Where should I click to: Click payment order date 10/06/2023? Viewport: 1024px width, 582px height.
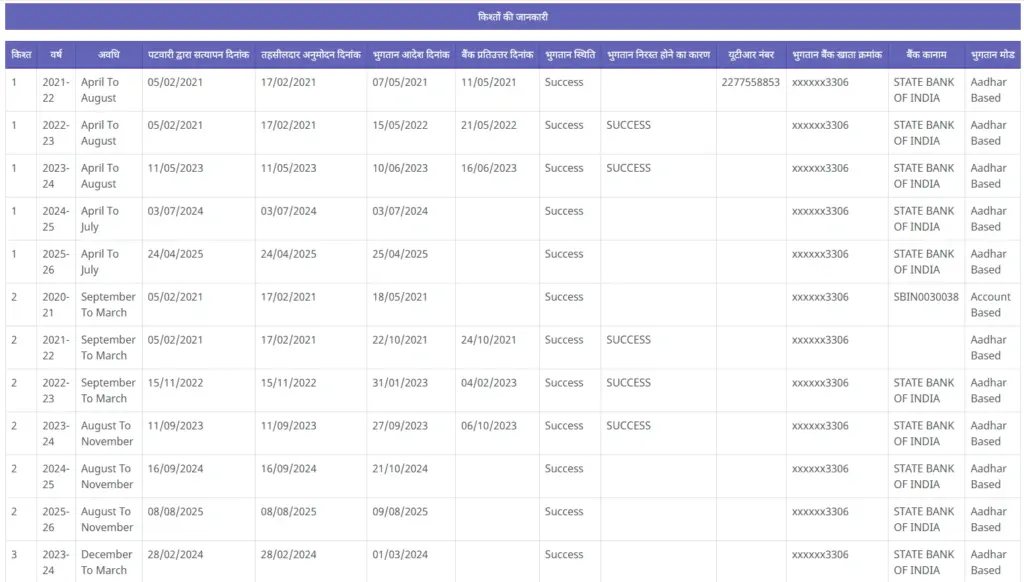(x=400, y=169)
